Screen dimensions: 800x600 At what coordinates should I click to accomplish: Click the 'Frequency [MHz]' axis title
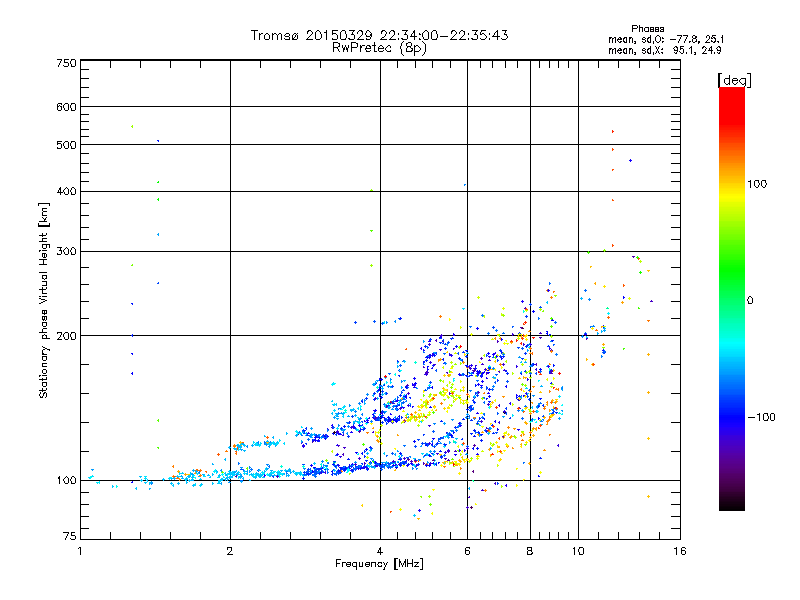click(x=379, y=564)
